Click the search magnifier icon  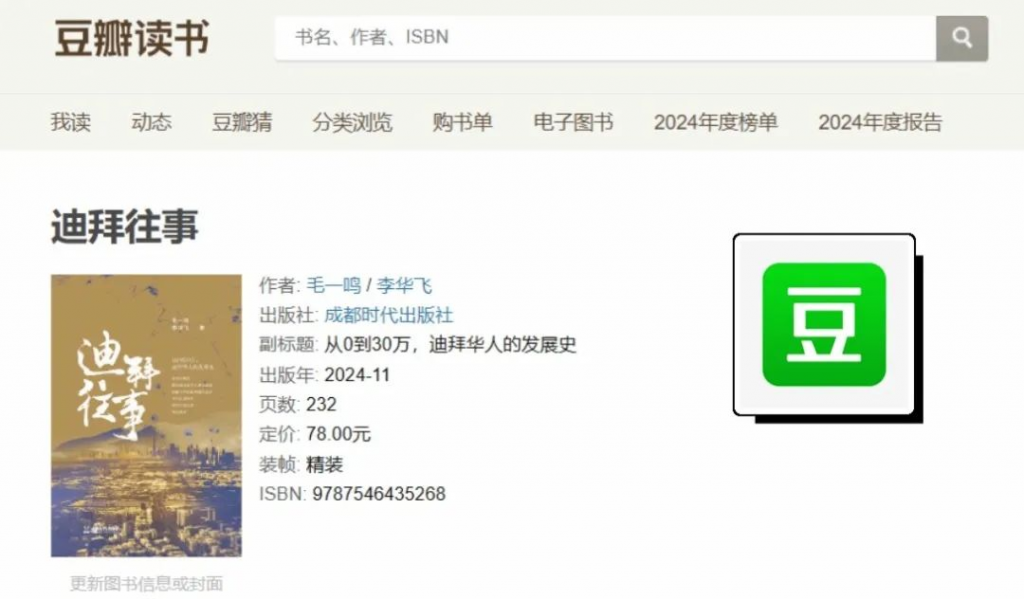(x=962, y=38)
